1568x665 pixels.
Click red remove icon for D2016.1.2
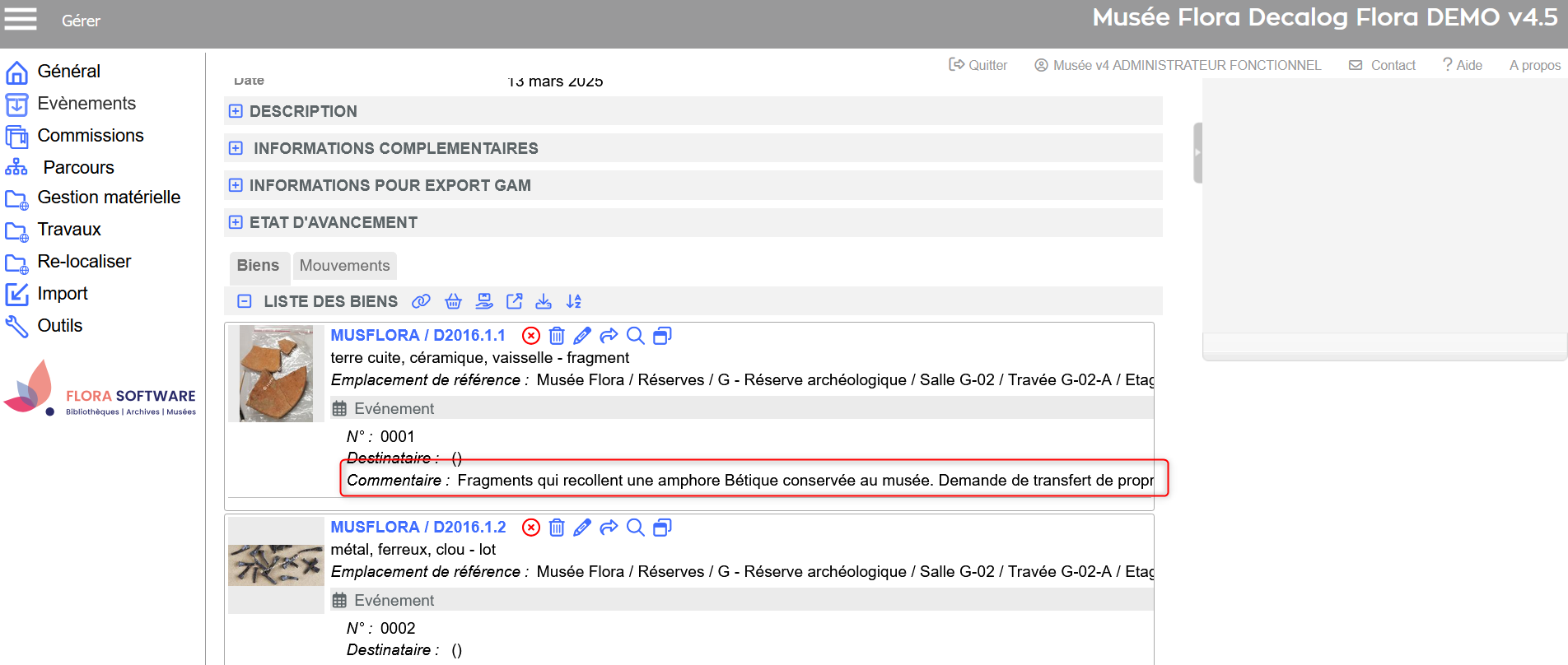(531, 527)
